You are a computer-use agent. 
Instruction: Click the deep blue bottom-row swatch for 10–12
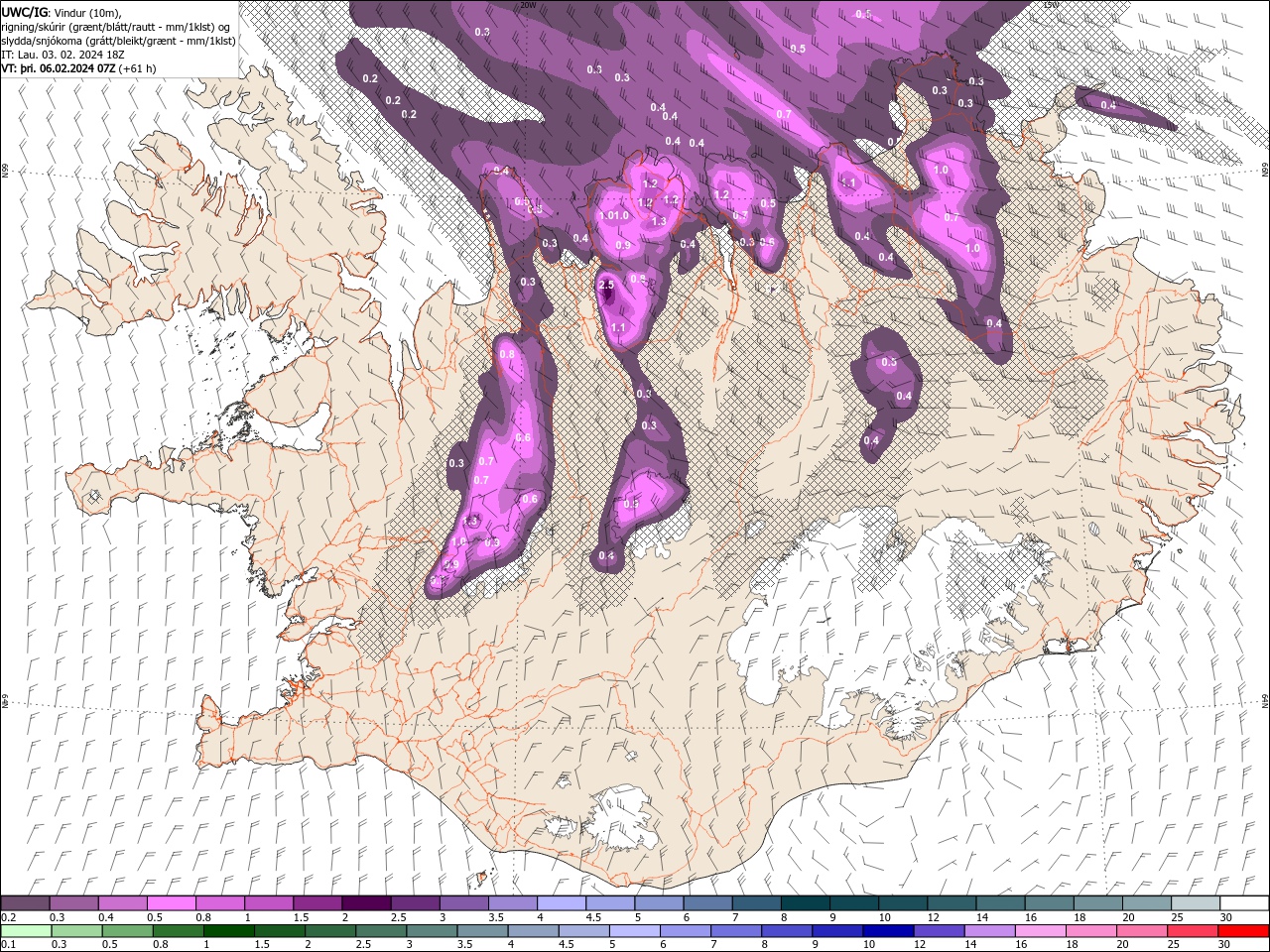tap(888, 931)
